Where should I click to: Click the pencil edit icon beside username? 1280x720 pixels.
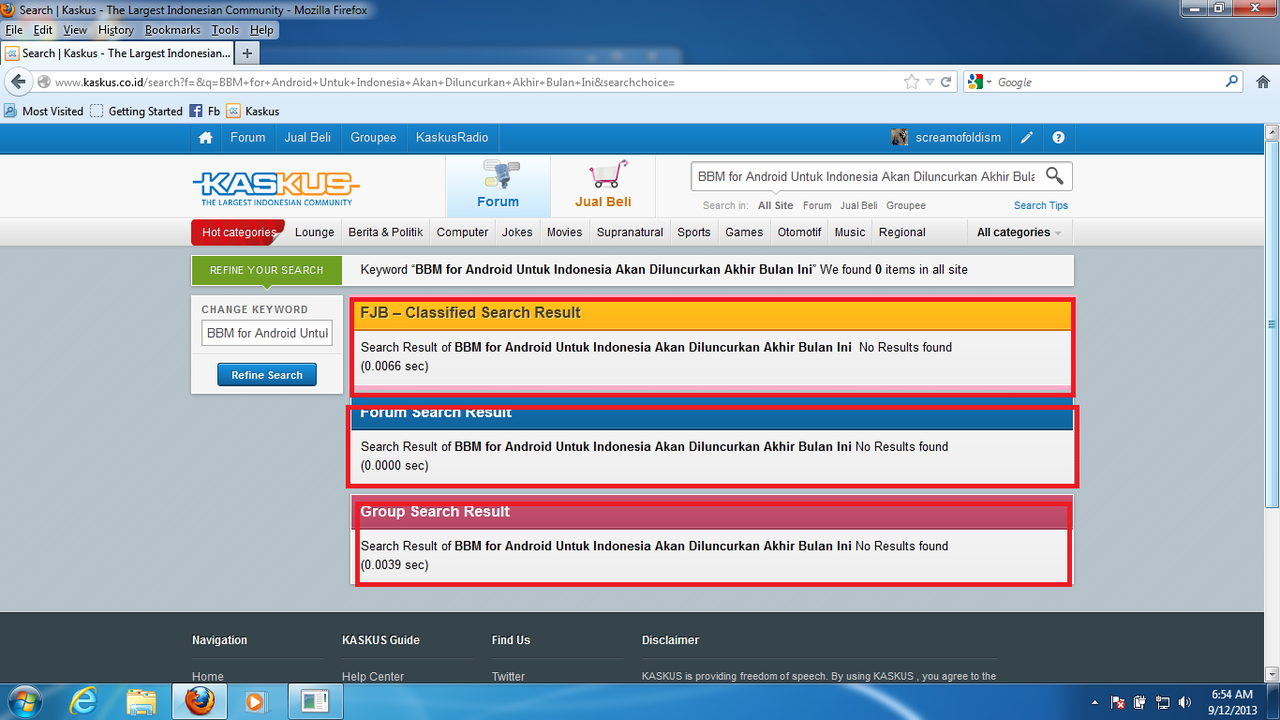[1027, 138]
